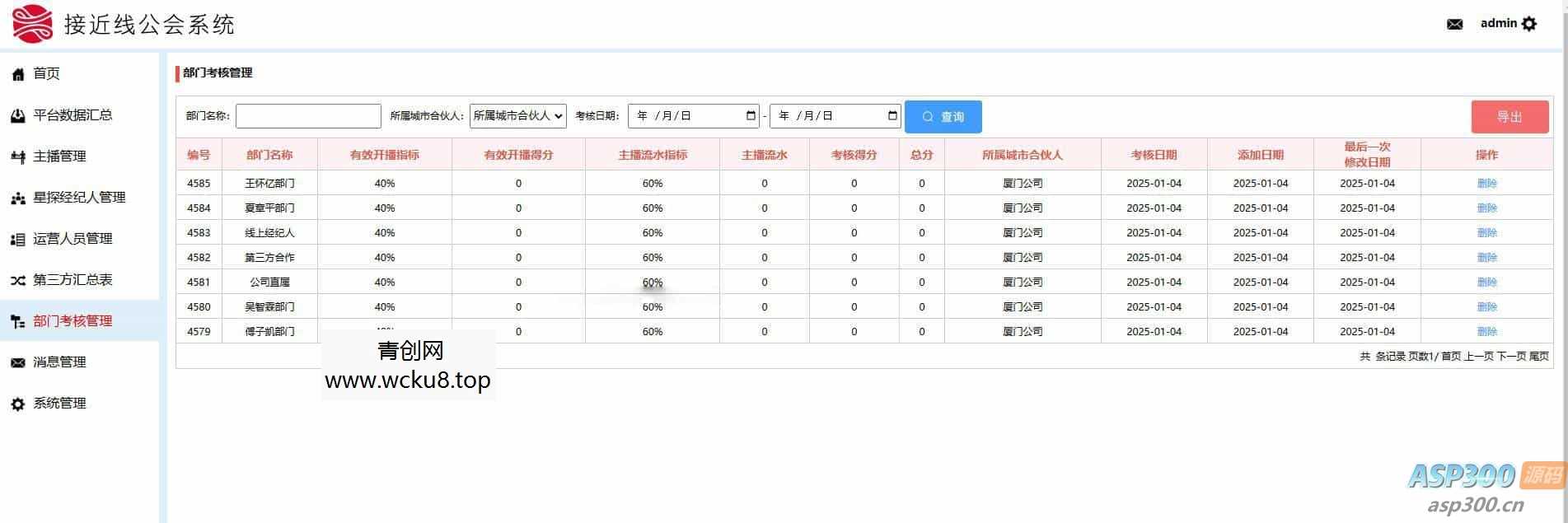Click the envelope icon beside 消息管理
This screenshot has width=1568, height=523.
coord(18,362)
